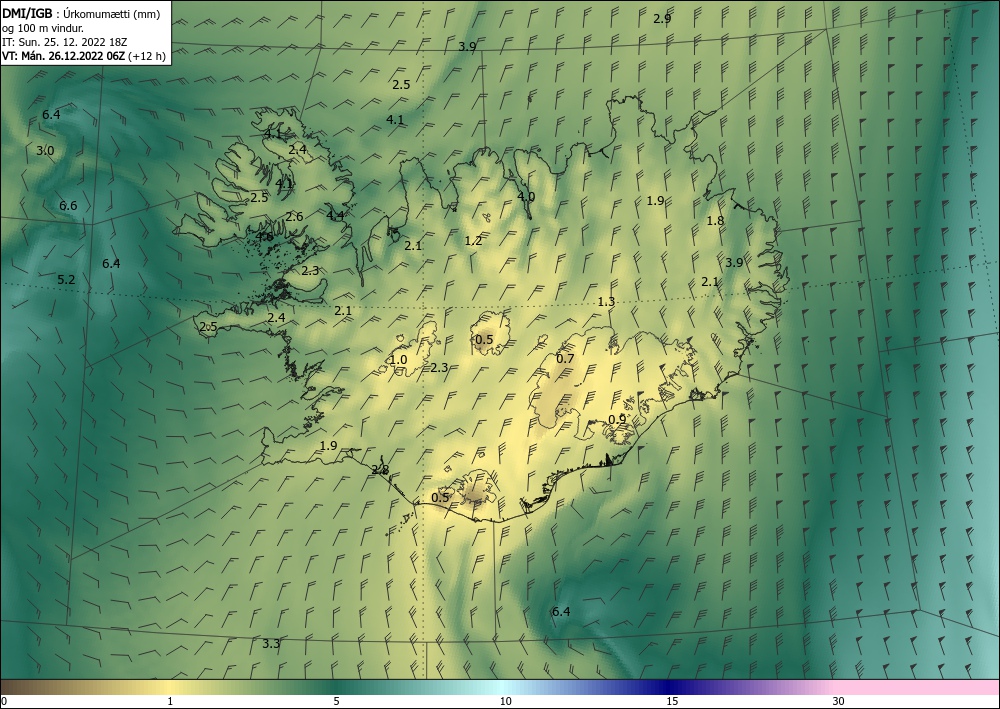Screen dimensions: 1000x709
Task: Click the 2.9 precipitation value on the map
Action: [x=662, y=18]
